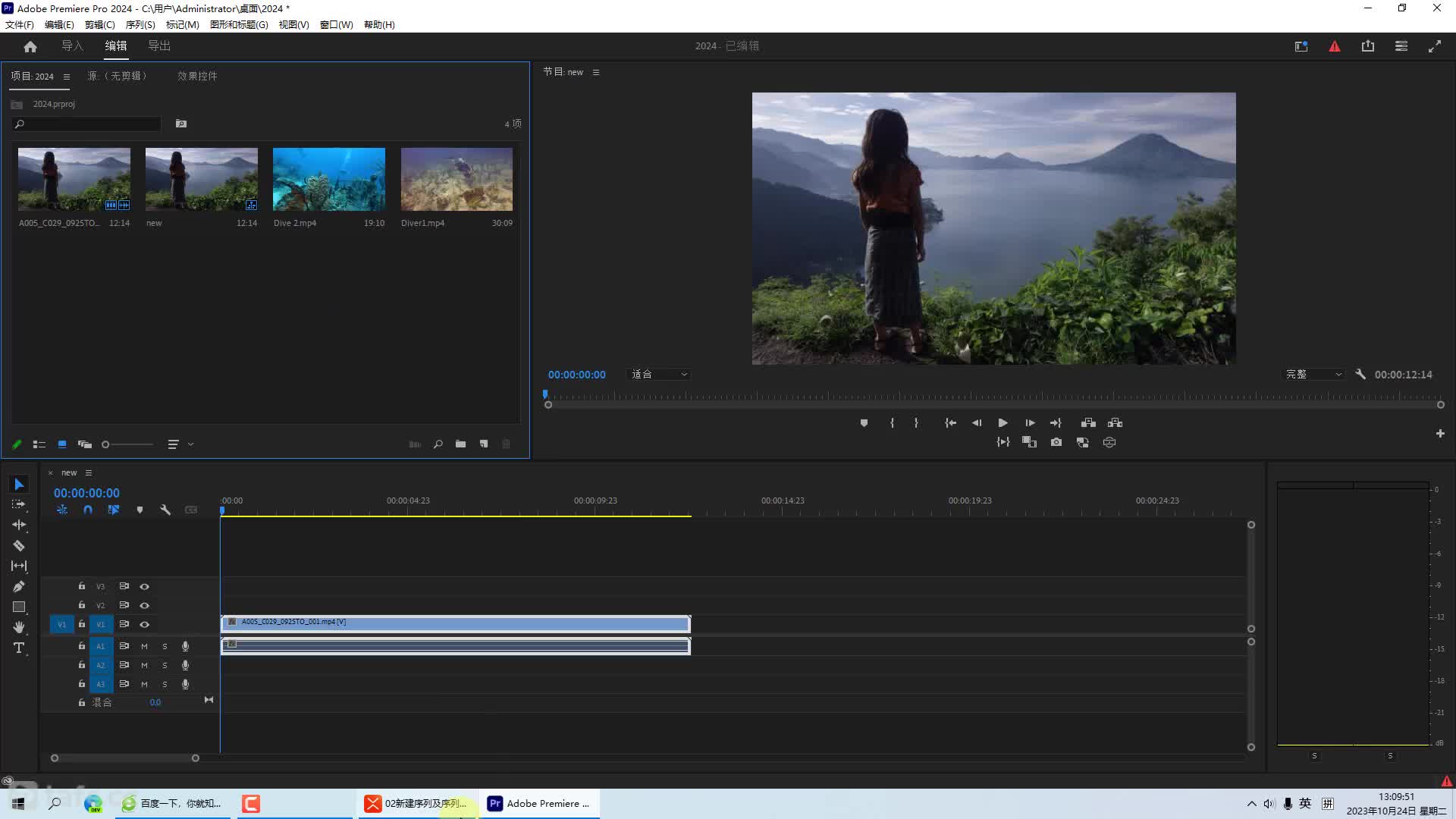Click Mark In bracket button
Image resolution: width=1456 pixels, height=819 pixels.
coord(892,423)
